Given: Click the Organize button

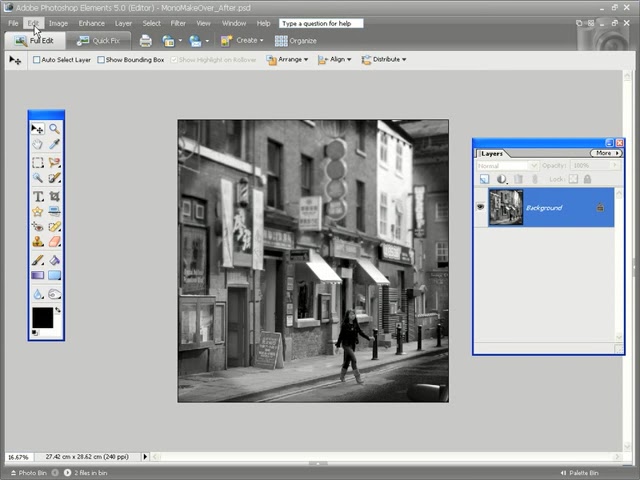Looking at the screenshot, I should coord(296,41).
